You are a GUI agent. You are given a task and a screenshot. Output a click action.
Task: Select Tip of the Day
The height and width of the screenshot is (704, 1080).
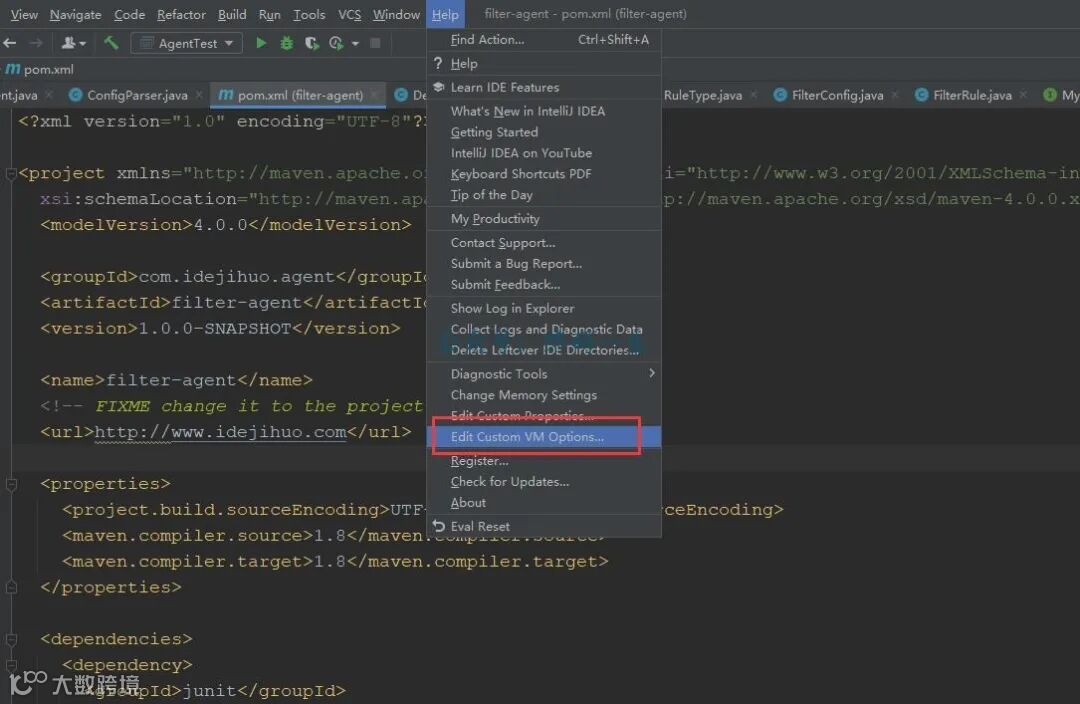pos(544,195)
